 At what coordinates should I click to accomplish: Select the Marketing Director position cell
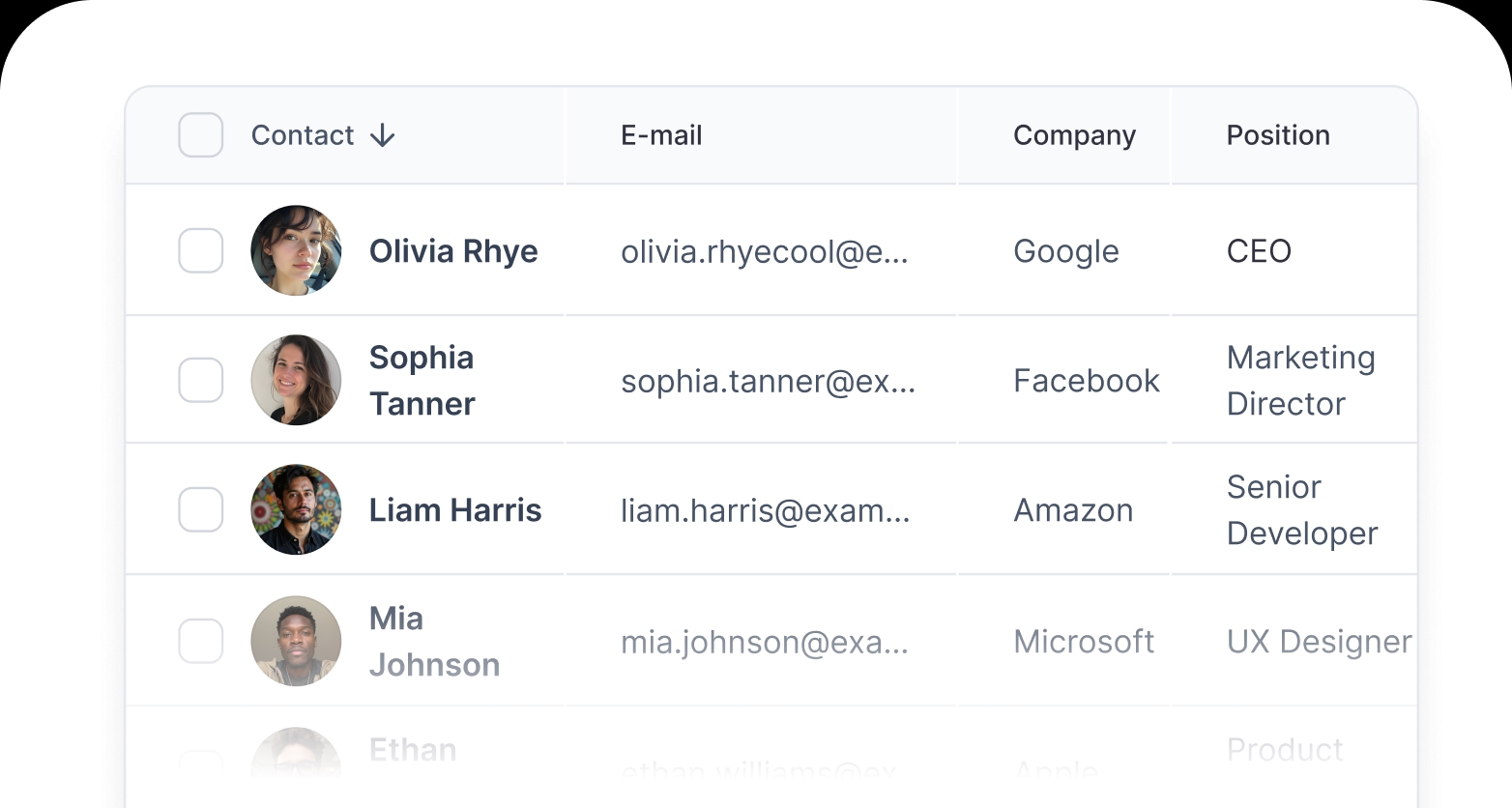(1300, 381)
